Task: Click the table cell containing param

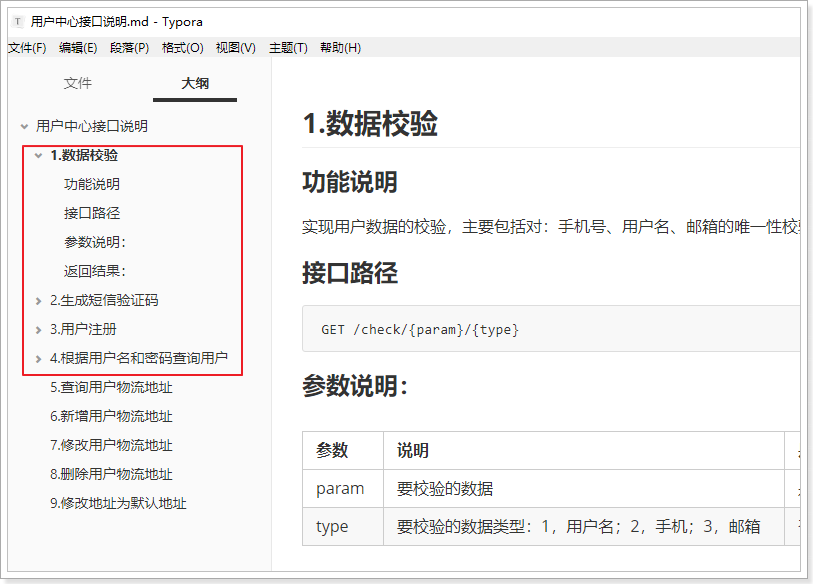Action: pos(340,489)
